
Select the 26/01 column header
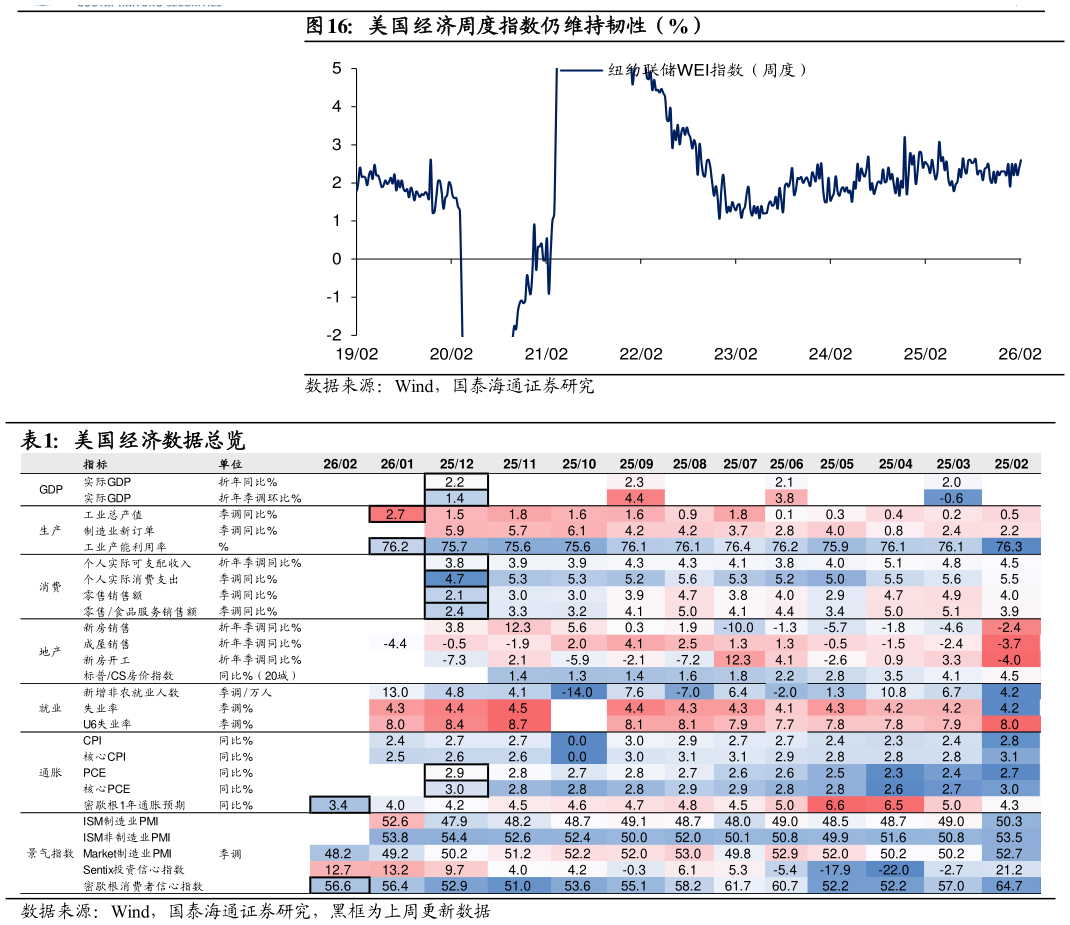(394, 463)
